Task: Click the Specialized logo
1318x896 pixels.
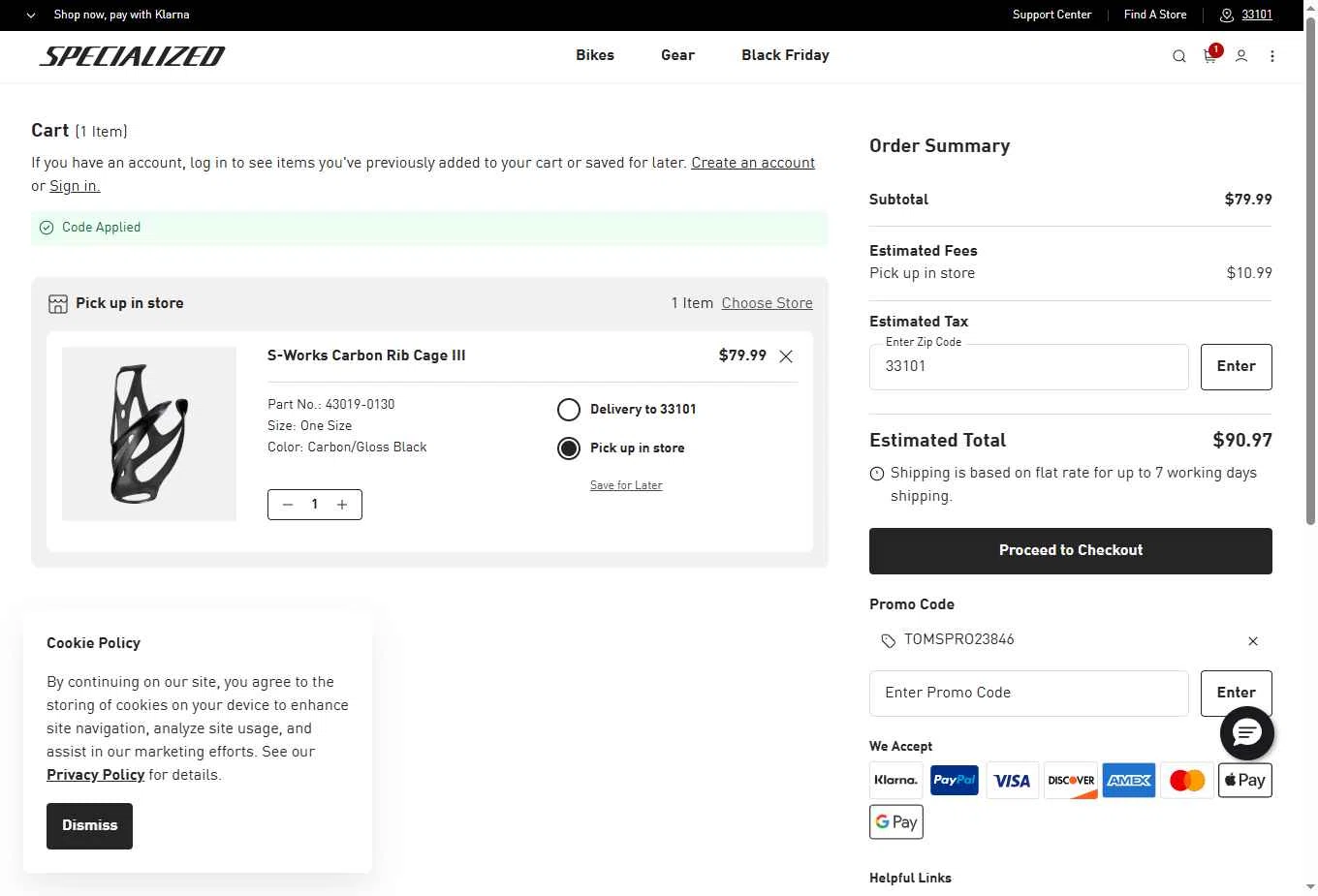Action: [132, 56]
